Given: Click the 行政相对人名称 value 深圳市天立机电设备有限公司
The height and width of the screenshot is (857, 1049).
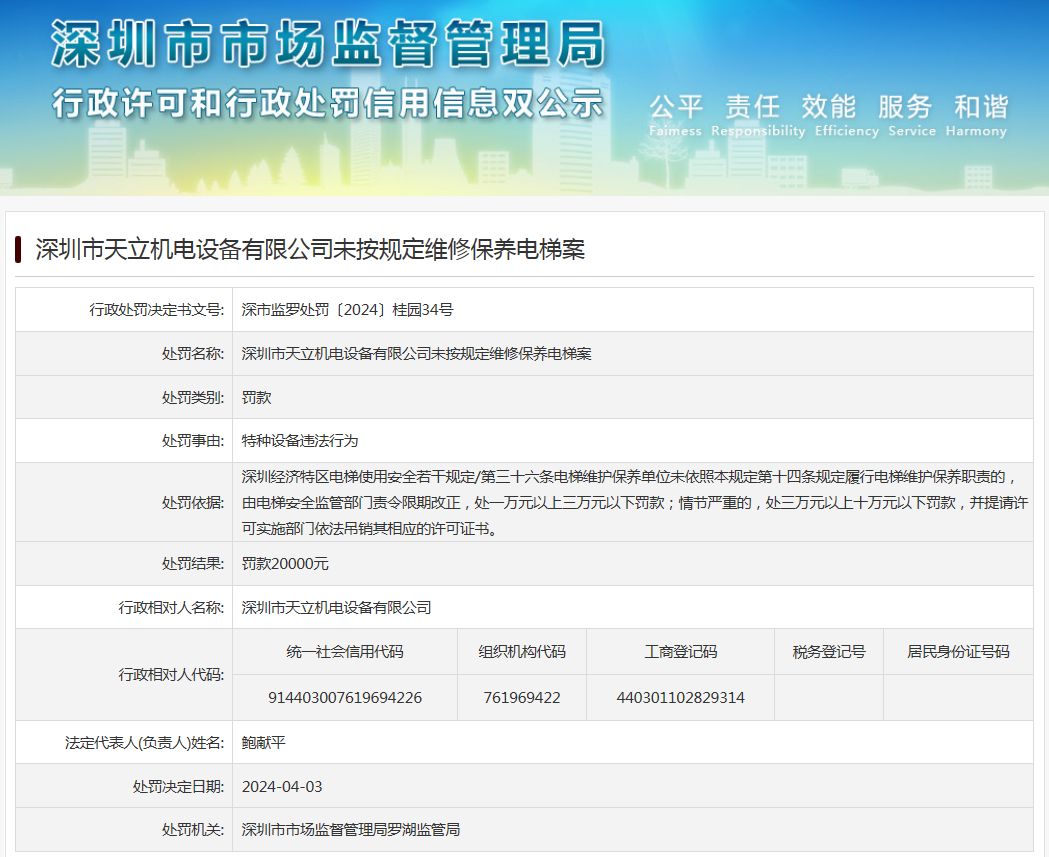Looking at the screenshot, I should (x=337, y=607).
